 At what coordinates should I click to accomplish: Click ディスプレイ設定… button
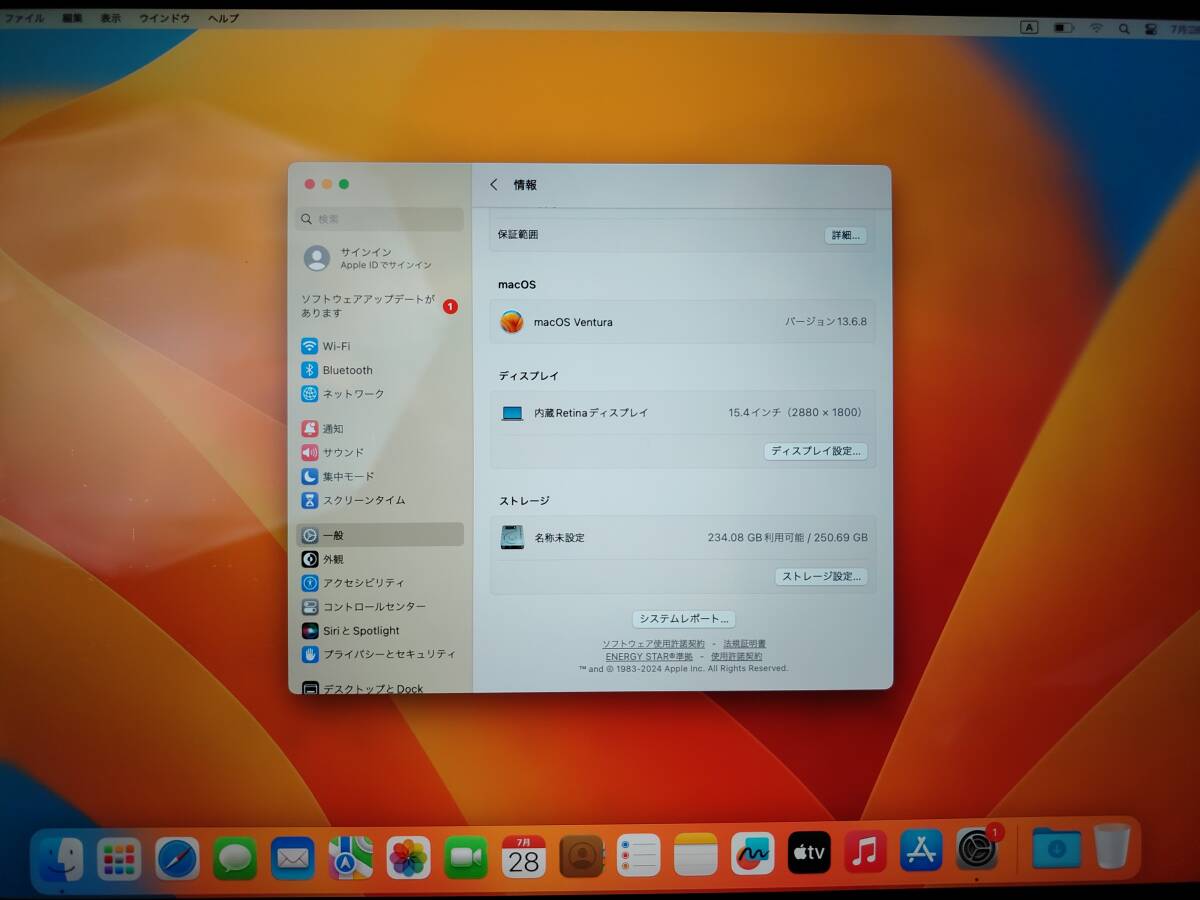[816, 451]
